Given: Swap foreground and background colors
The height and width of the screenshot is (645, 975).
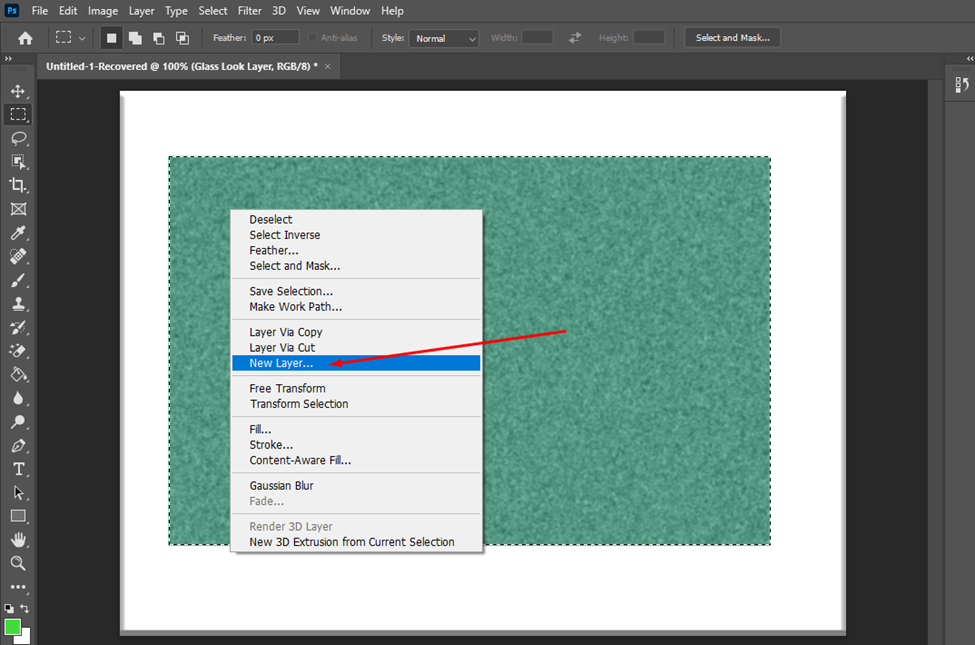Looking at the screenshot, I should (x=24, y=608).
